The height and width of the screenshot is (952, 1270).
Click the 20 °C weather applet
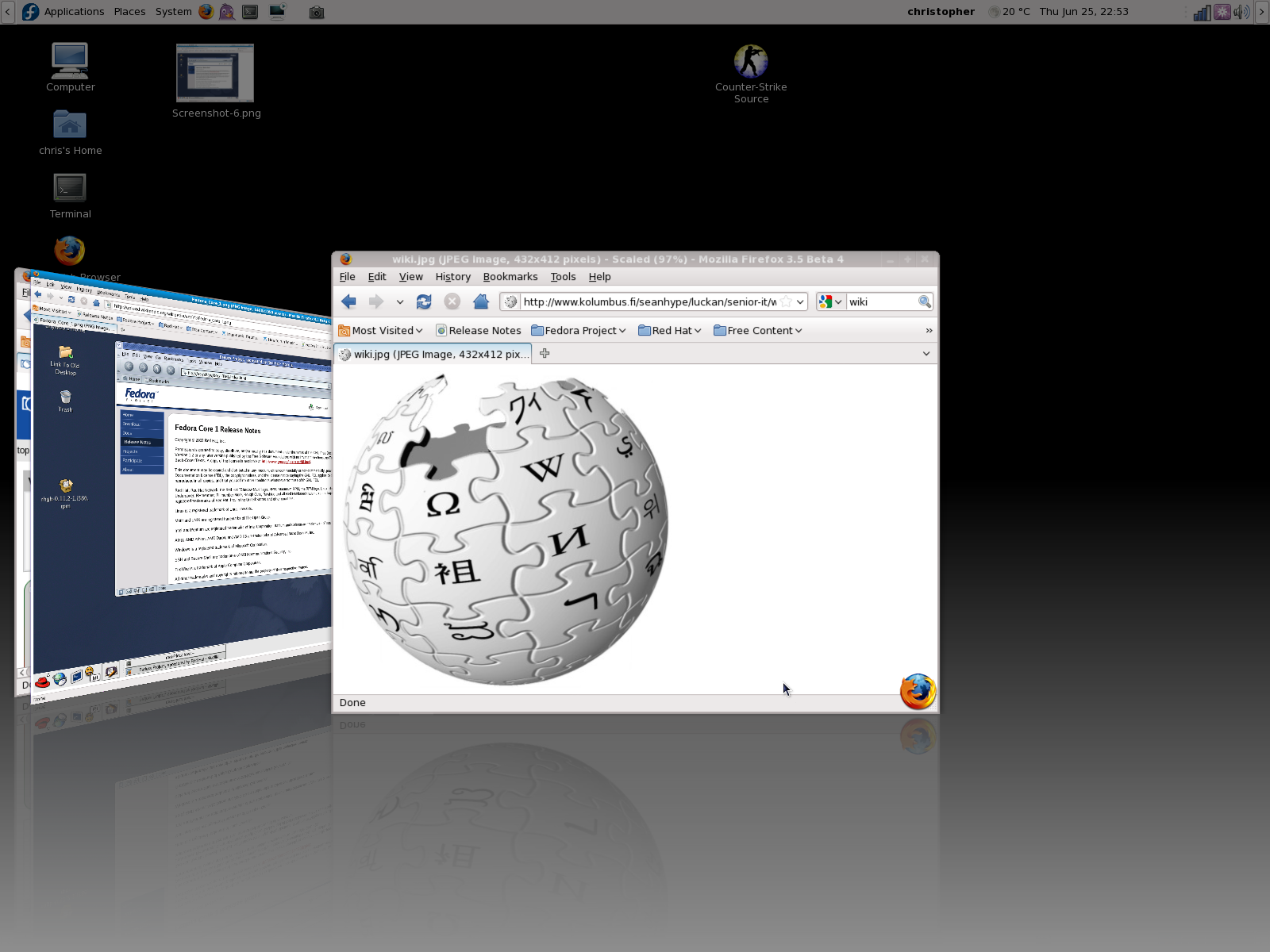[x=1009, y=12]
